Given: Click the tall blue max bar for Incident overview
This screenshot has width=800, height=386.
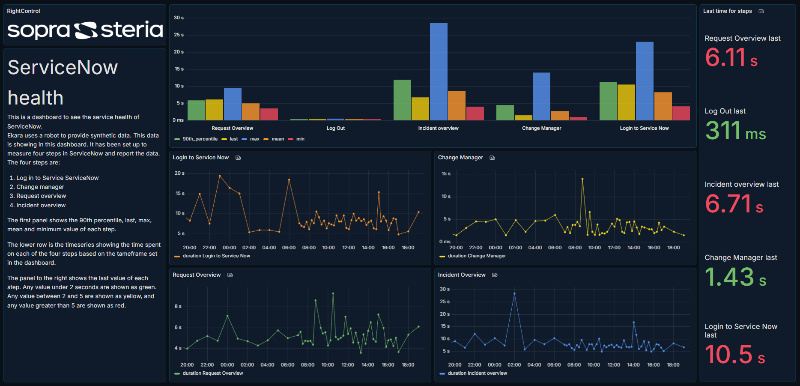Looking at the screenshot, I should [439, 71].
